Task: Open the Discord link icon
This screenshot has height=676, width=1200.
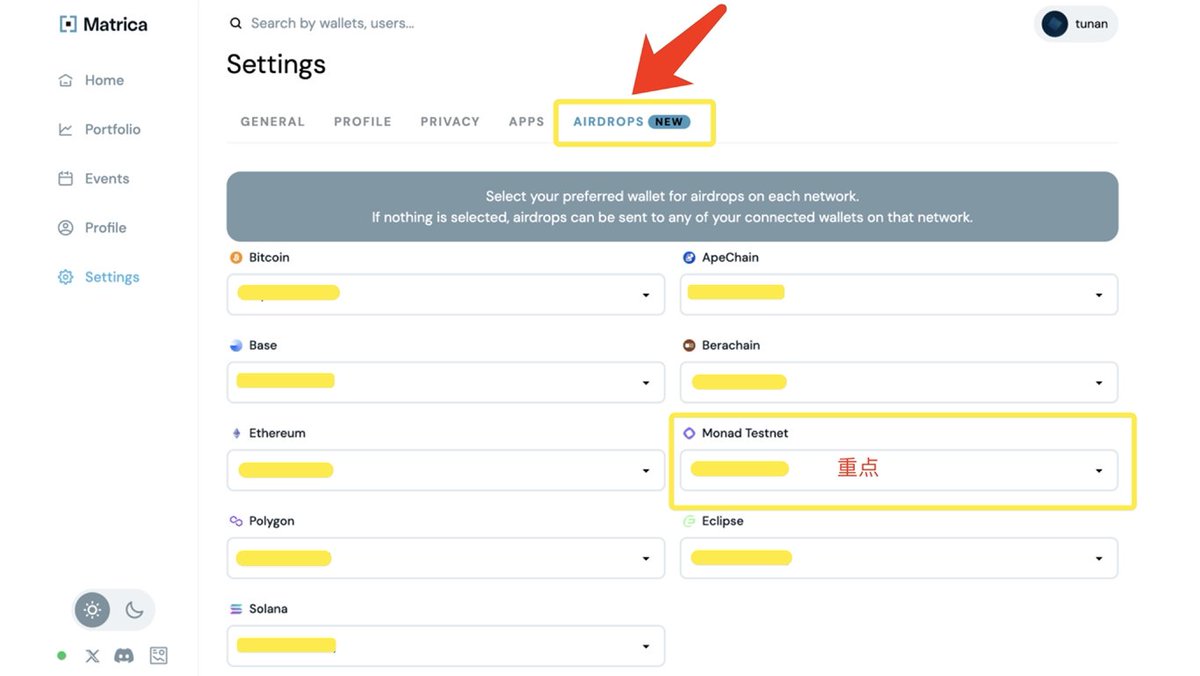Action: point(124,656)
